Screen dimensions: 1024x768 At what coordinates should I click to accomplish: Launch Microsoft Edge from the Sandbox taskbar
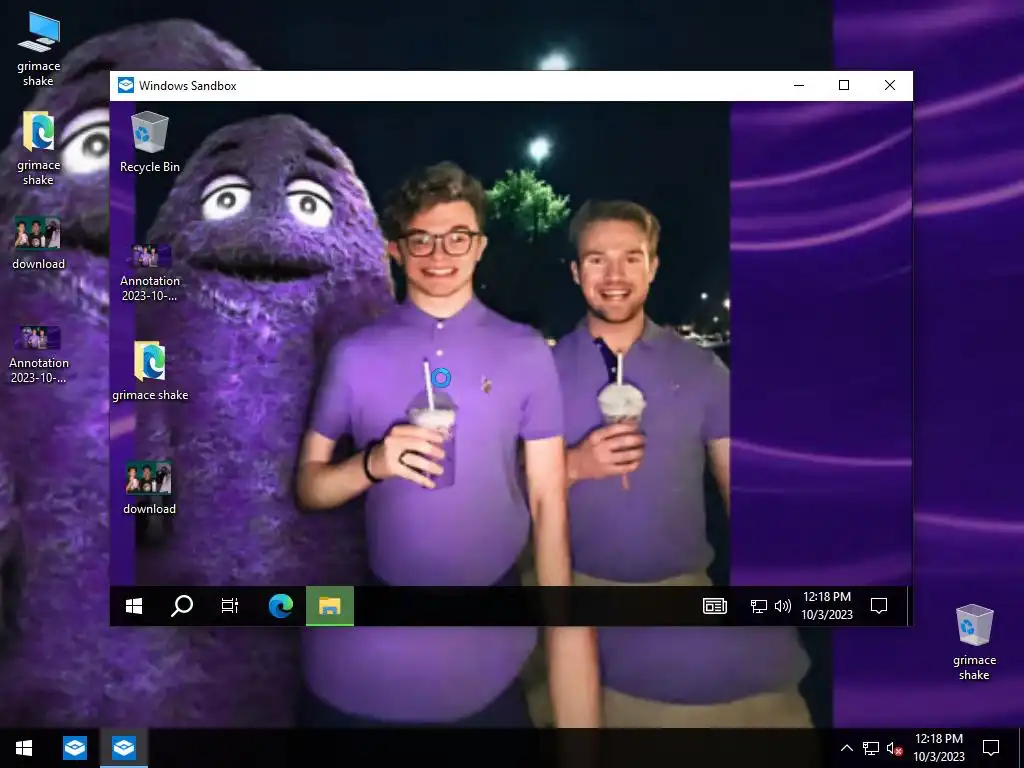click(281, 606)
